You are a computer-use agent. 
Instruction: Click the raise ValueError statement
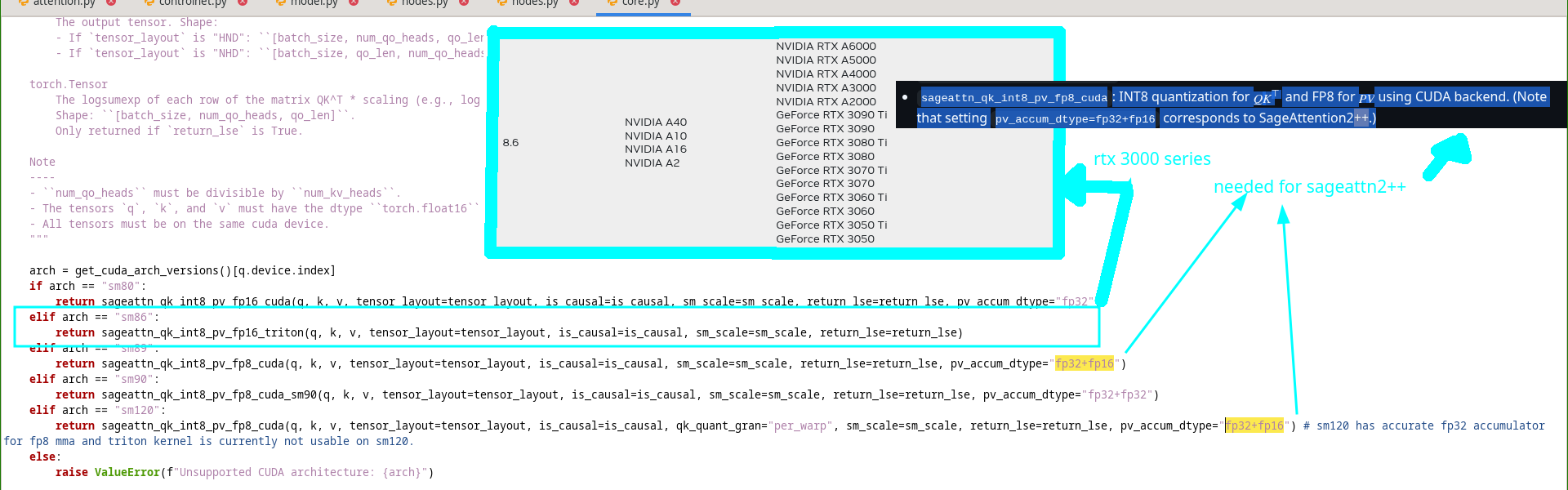245,473
